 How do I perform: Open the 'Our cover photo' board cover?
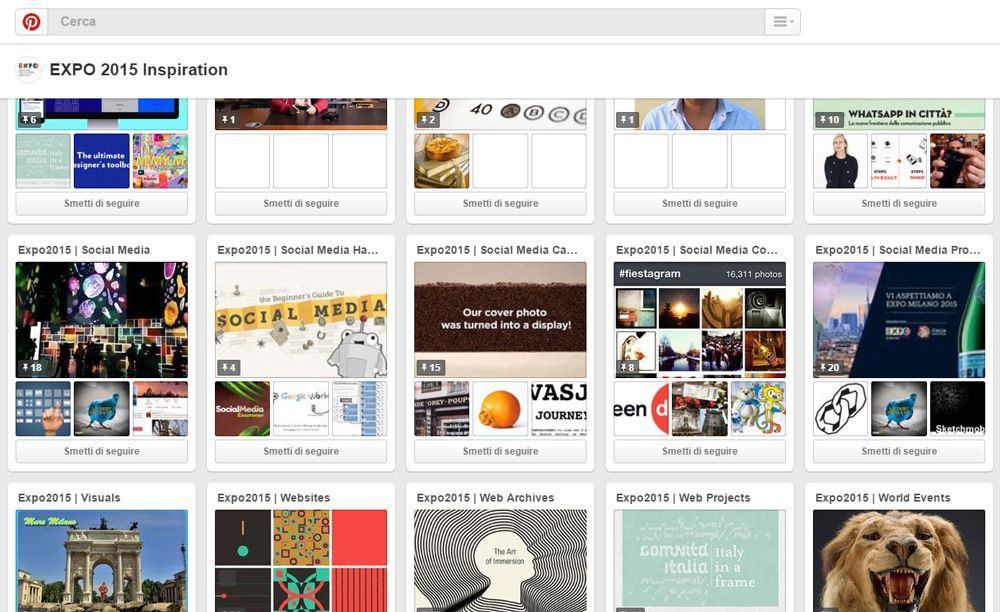tap(501, 320)
